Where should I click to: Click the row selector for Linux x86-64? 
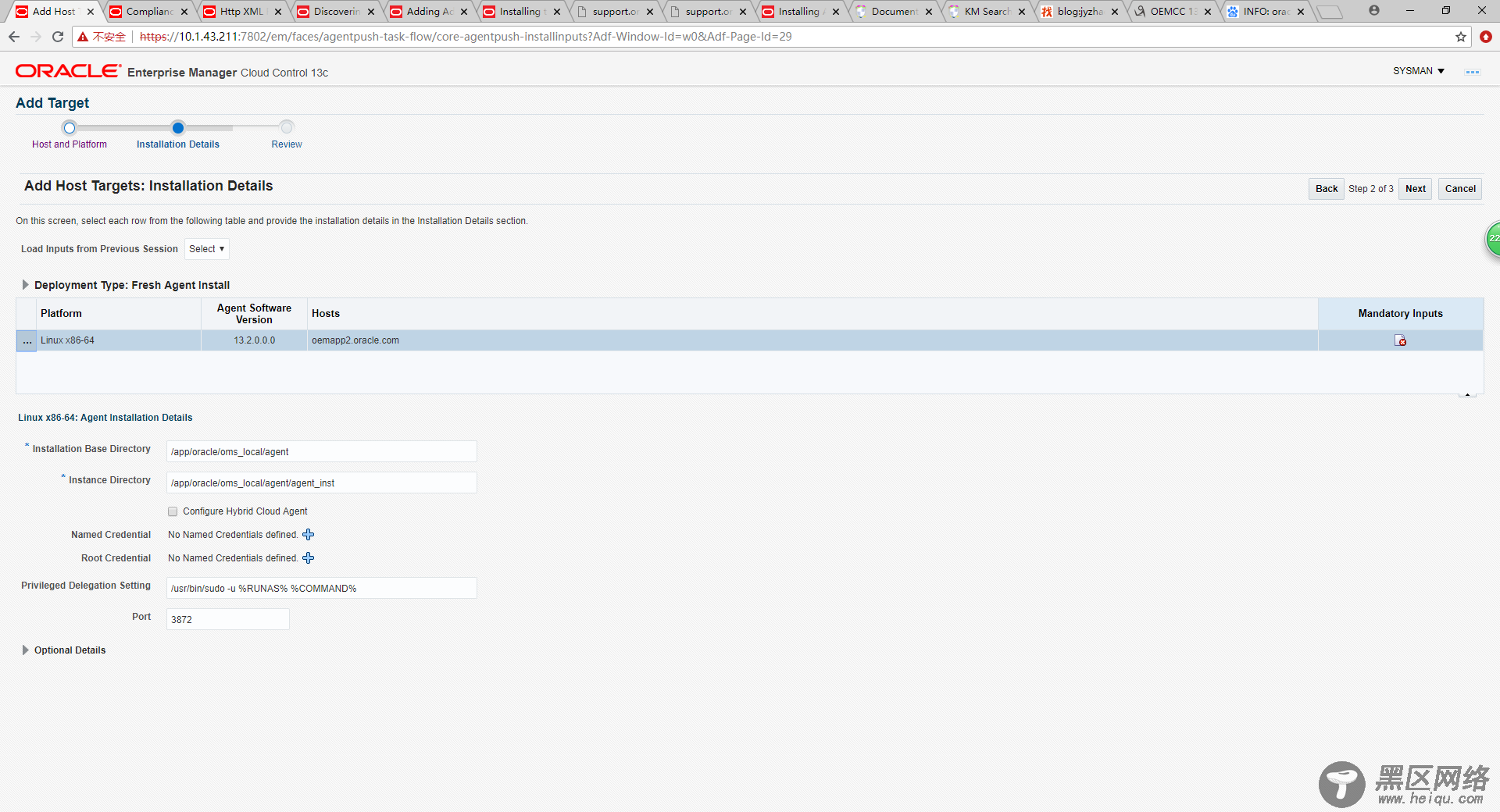27,340
